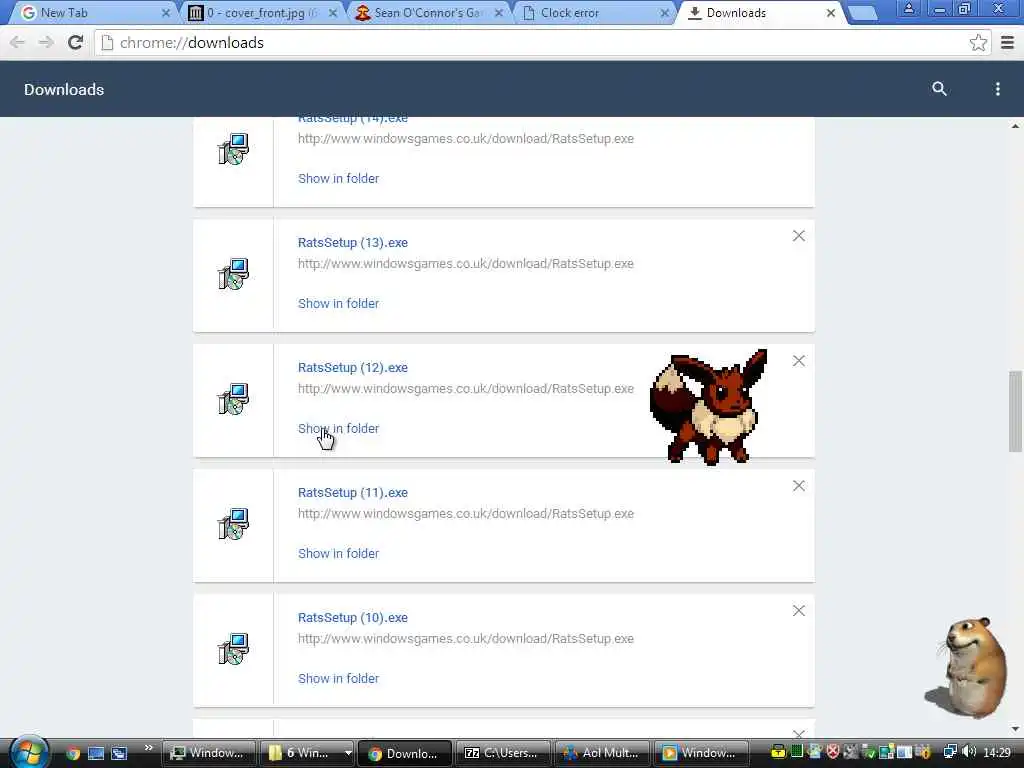The image size is (1024, 768).
Task: Click the source URL under RatsSetup (11).exe
Action: pyautogui.click(x=466, y=514)
